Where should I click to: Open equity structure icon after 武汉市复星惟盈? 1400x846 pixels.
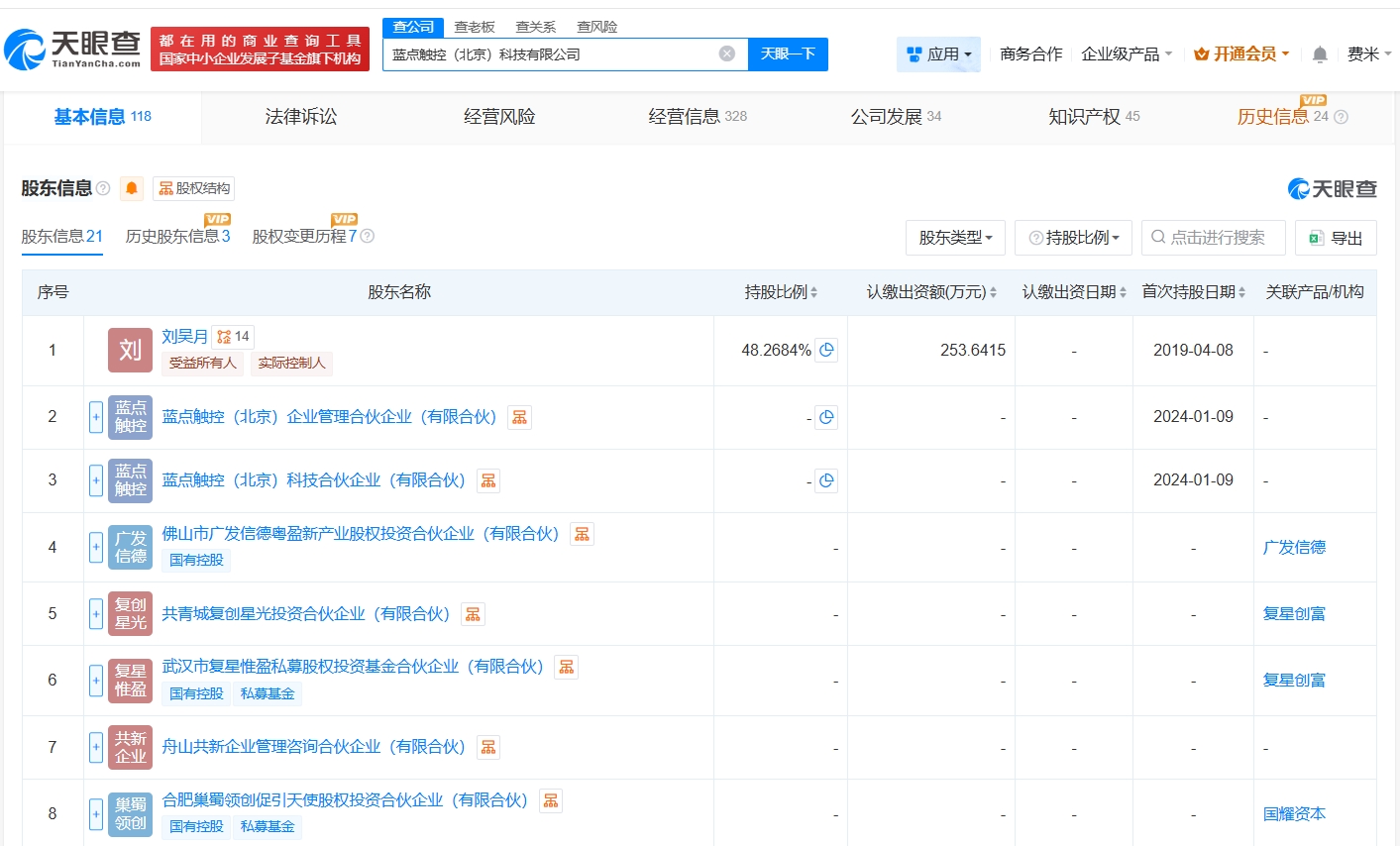pos(567,667)
